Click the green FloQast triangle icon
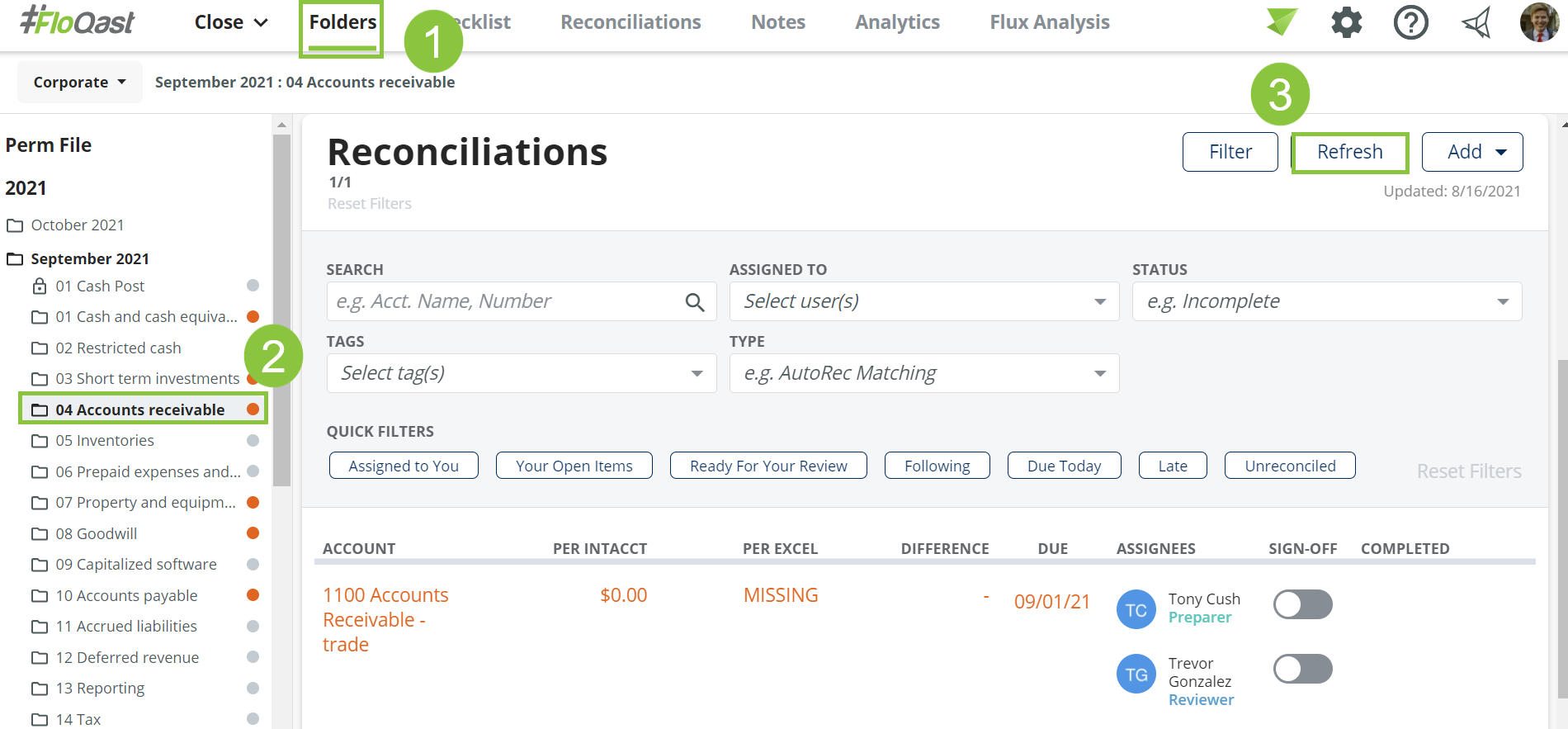Screen dimensions: 1568x729 click(1282, 21)
